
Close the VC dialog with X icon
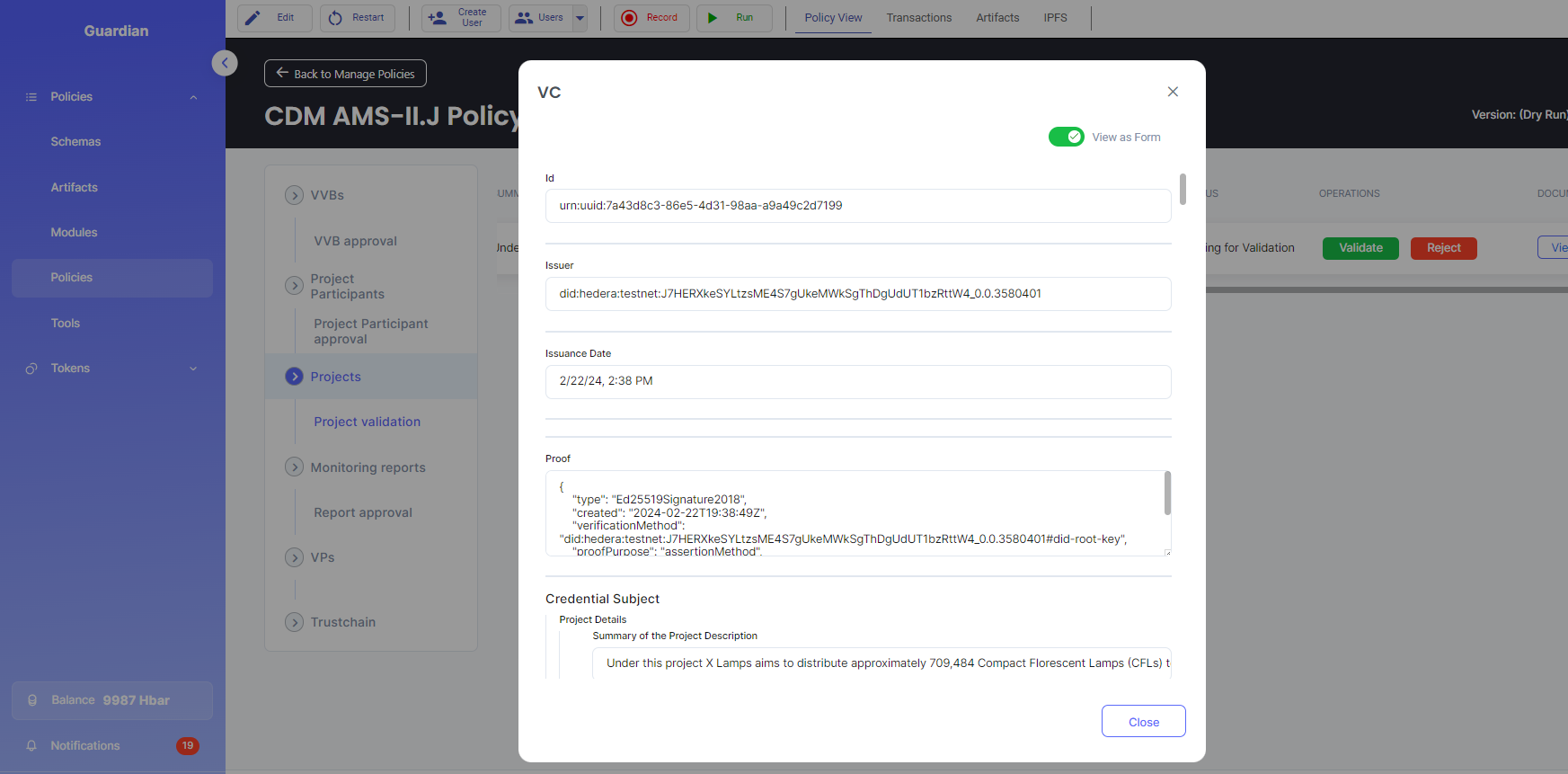[1173, 92]
